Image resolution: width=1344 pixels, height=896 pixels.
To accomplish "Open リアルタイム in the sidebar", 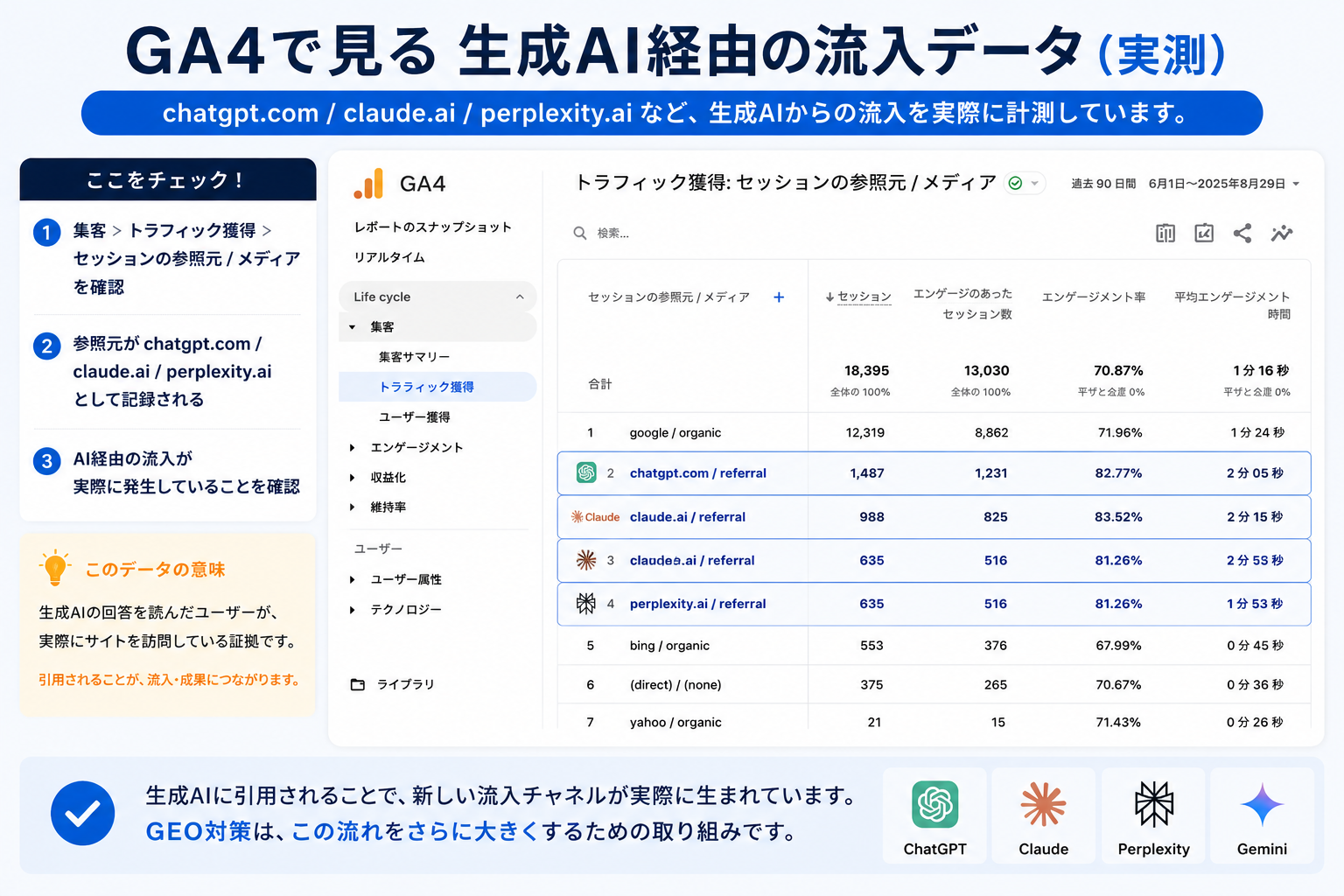I will 389,257.
